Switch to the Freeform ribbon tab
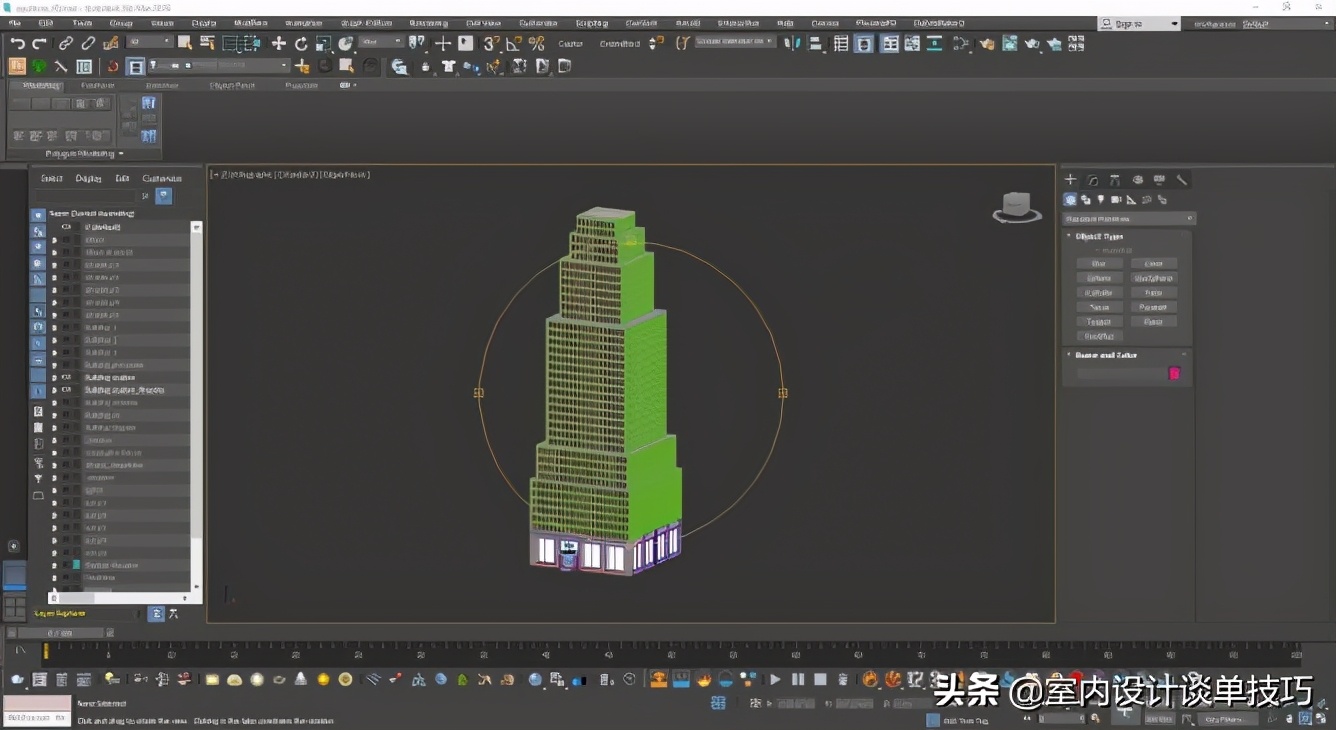This screenshot has height=730, width=1336. click(97, 86)
